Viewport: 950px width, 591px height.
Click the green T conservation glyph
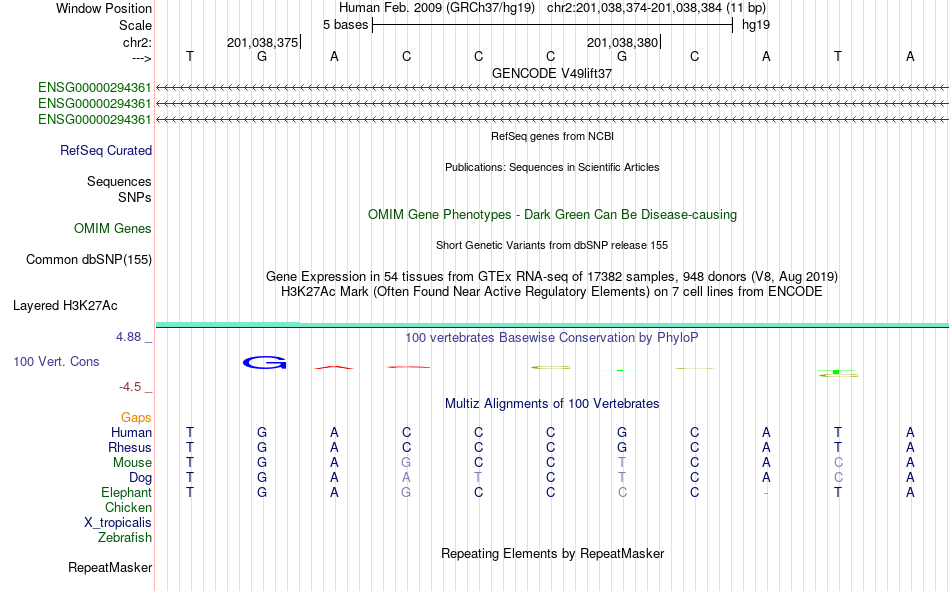point(836,371)
